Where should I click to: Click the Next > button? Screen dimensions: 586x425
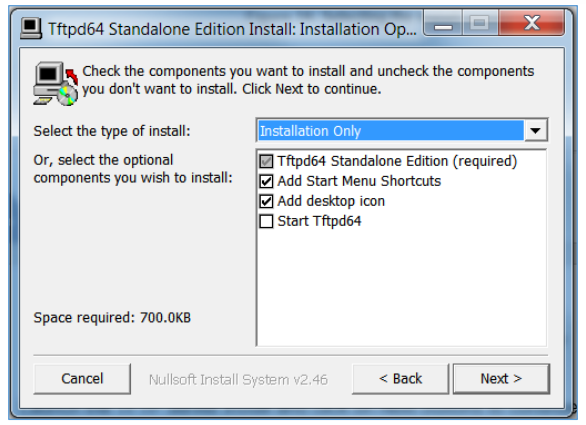tap(501, 379)
